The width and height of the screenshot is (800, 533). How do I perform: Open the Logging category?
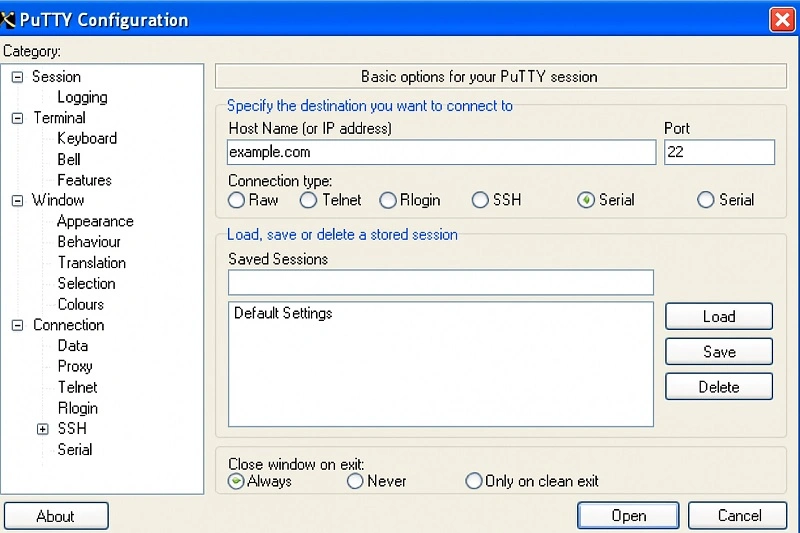82,97
